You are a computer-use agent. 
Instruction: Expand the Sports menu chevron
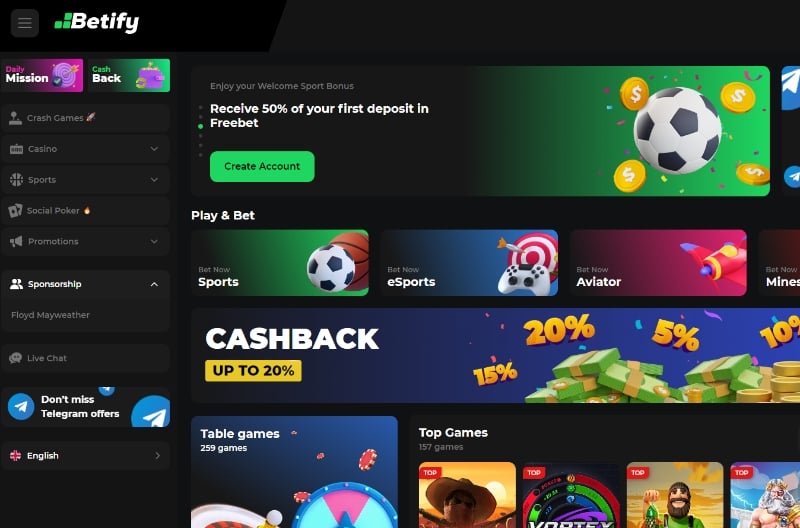[x=154, y=180]
